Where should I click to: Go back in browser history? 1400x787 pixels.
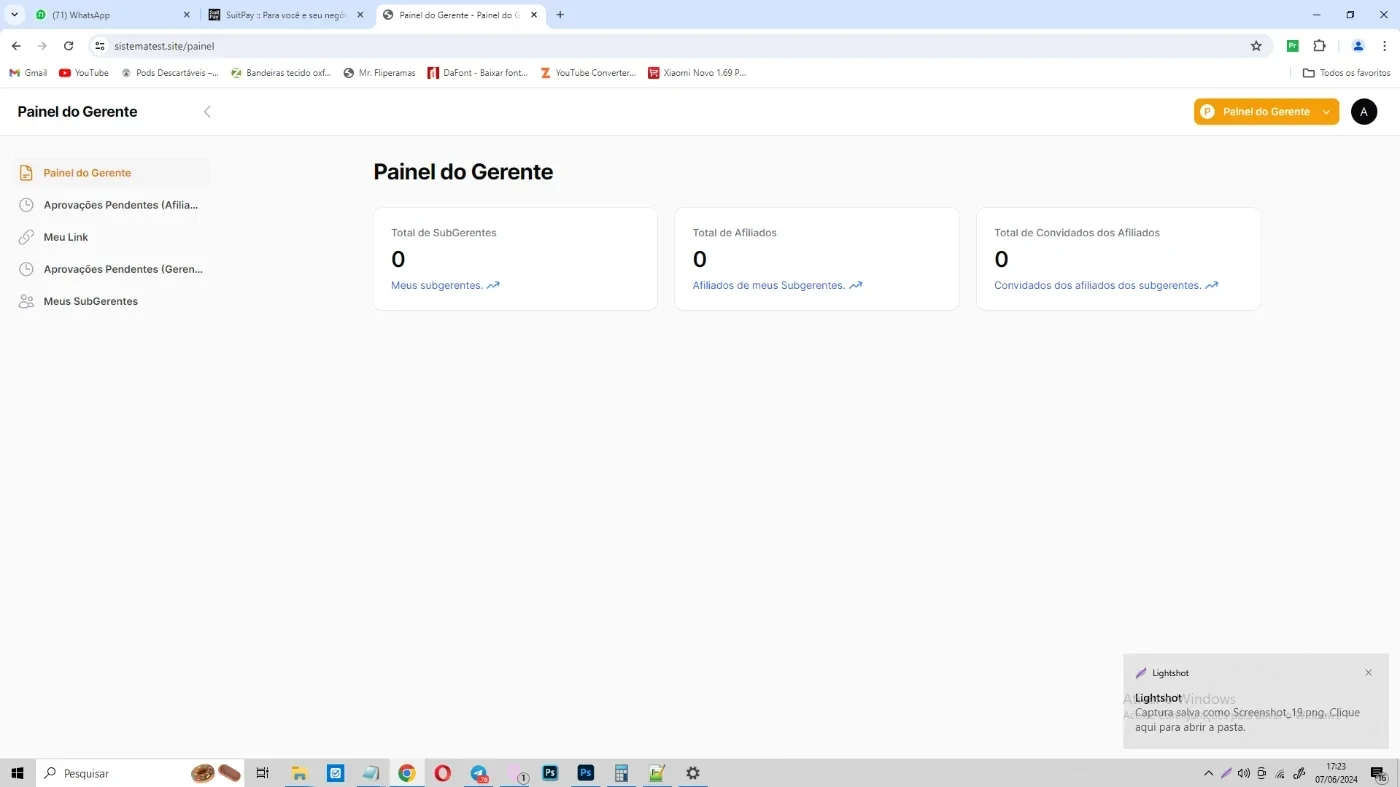click(16, 46)
